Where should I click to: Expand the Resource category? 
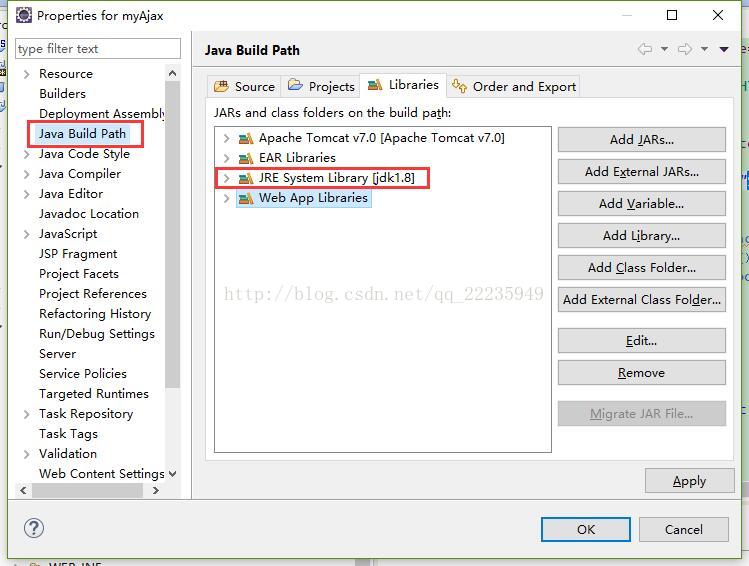point(27,74)
